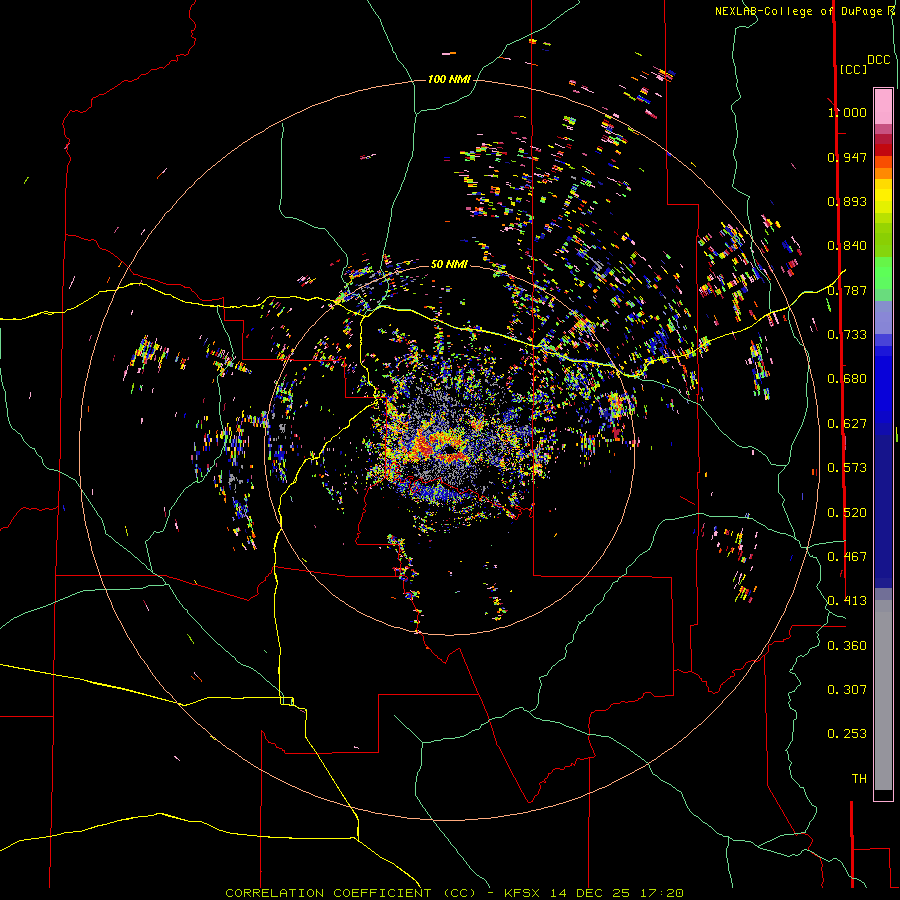The image size is (900, 900).
Task: Select the 0.307 scale value
Action: pyautogui.click(x=847, y=690)
